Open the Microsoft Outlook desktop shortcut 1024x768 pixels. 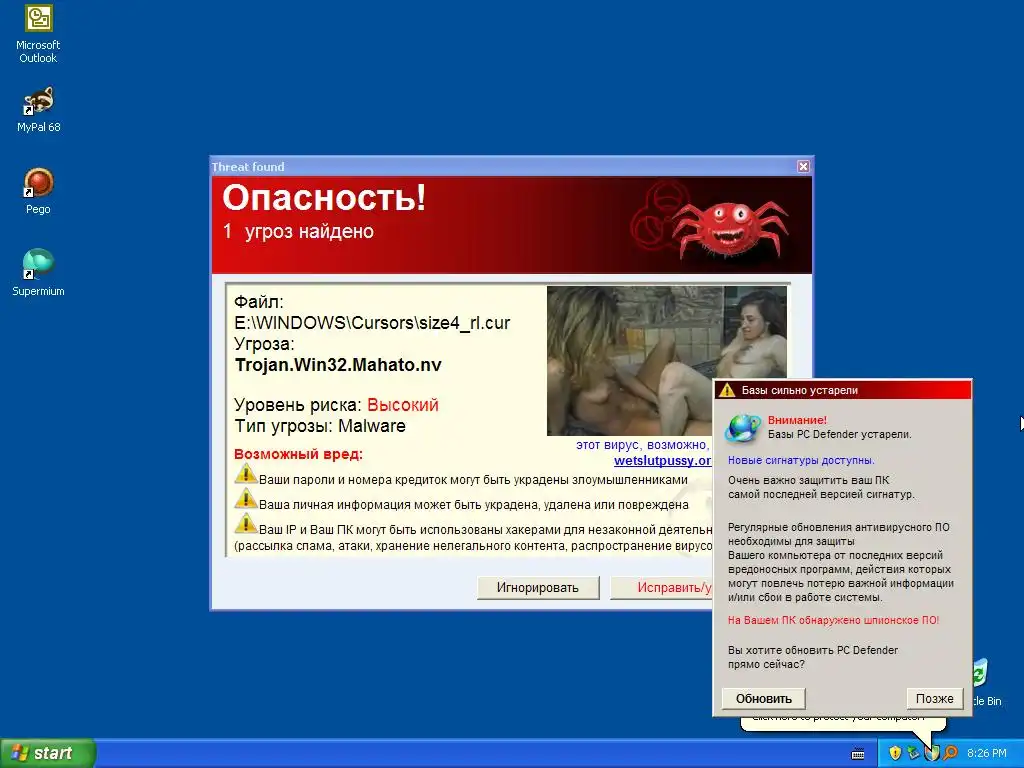[x=38, y=34]
